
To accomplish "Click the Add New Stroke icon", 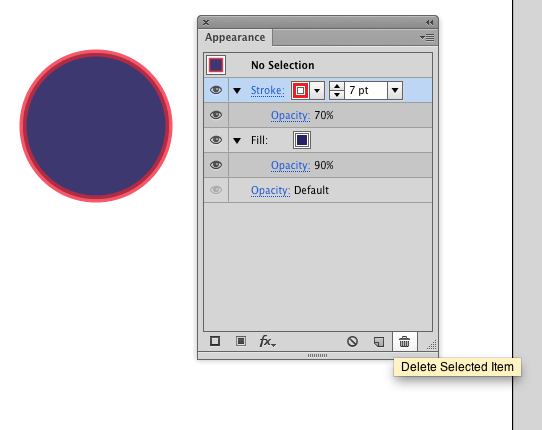I will point(215,342).
